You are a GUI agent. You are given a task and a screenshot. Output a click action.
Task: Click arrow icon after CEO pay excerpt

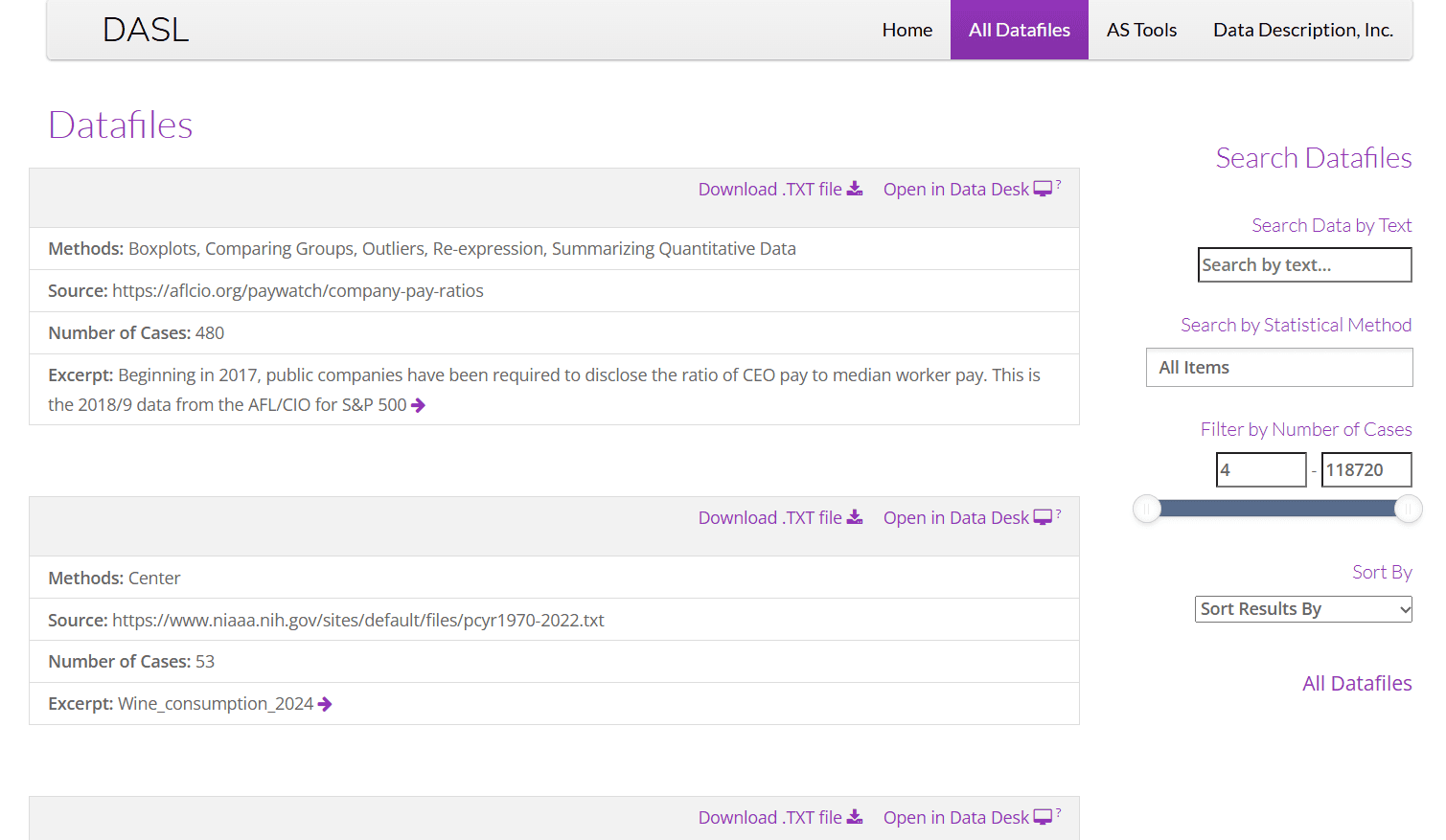coord(418,405)
